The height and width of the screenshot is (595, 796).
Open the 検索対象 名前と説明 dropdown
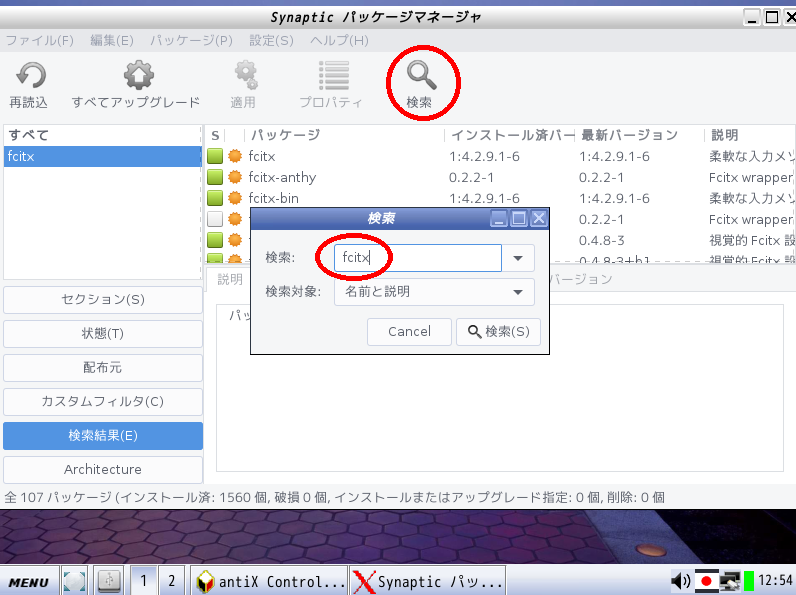[x=434, y=292]
